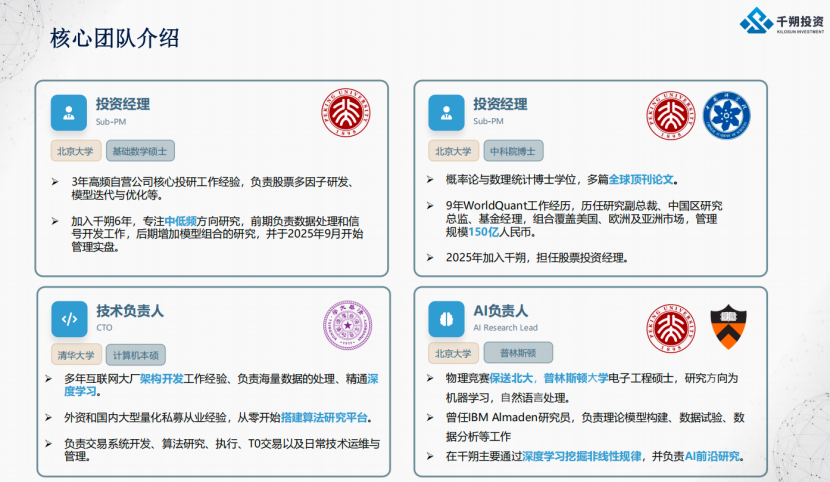
Task: Click the highlighted 中低频 text
Action: click(181, 221)
